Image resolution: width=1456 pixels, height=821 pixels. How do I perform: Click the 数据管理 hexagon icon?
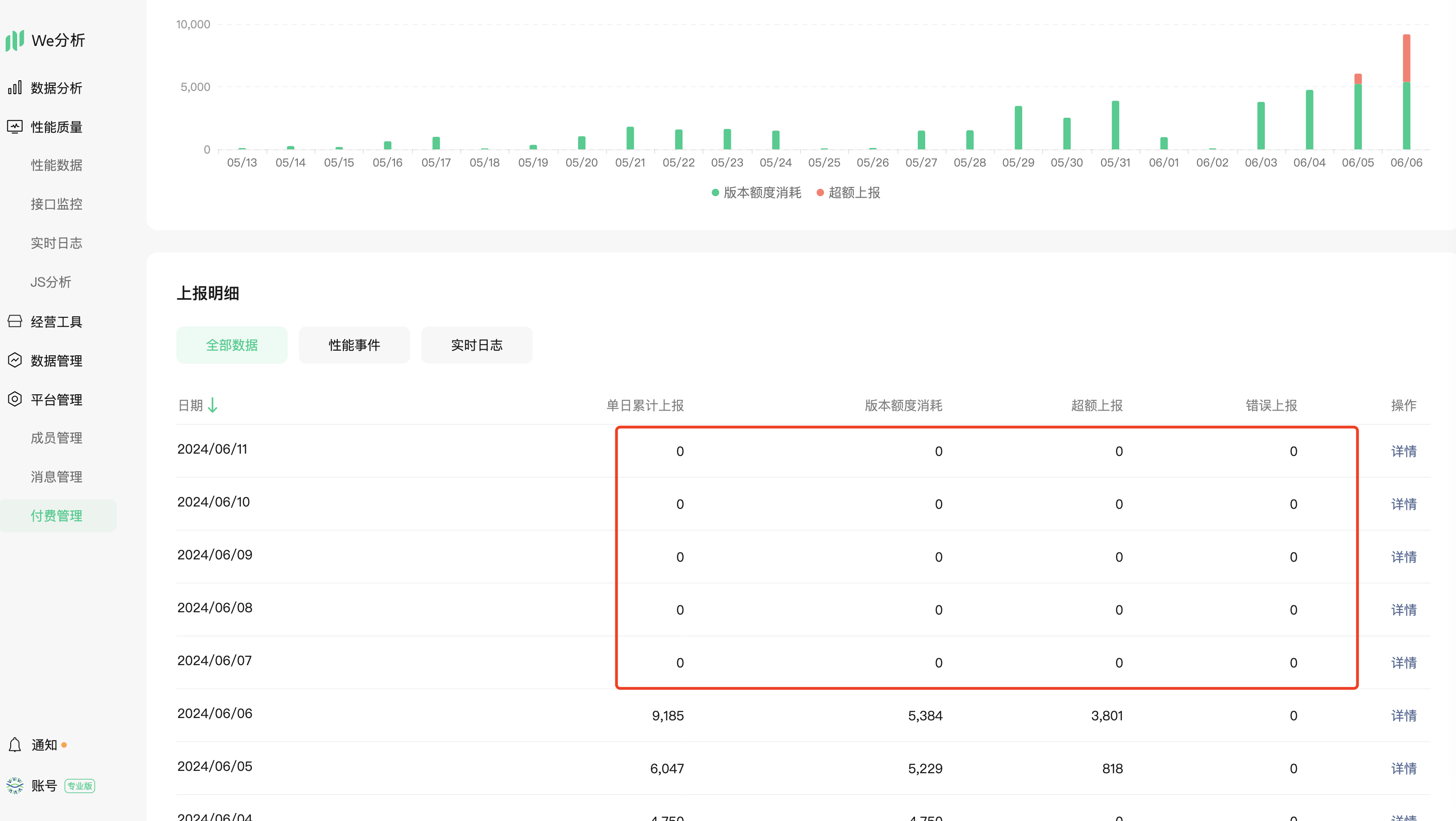pyautogui.click(x=15, y=360)
